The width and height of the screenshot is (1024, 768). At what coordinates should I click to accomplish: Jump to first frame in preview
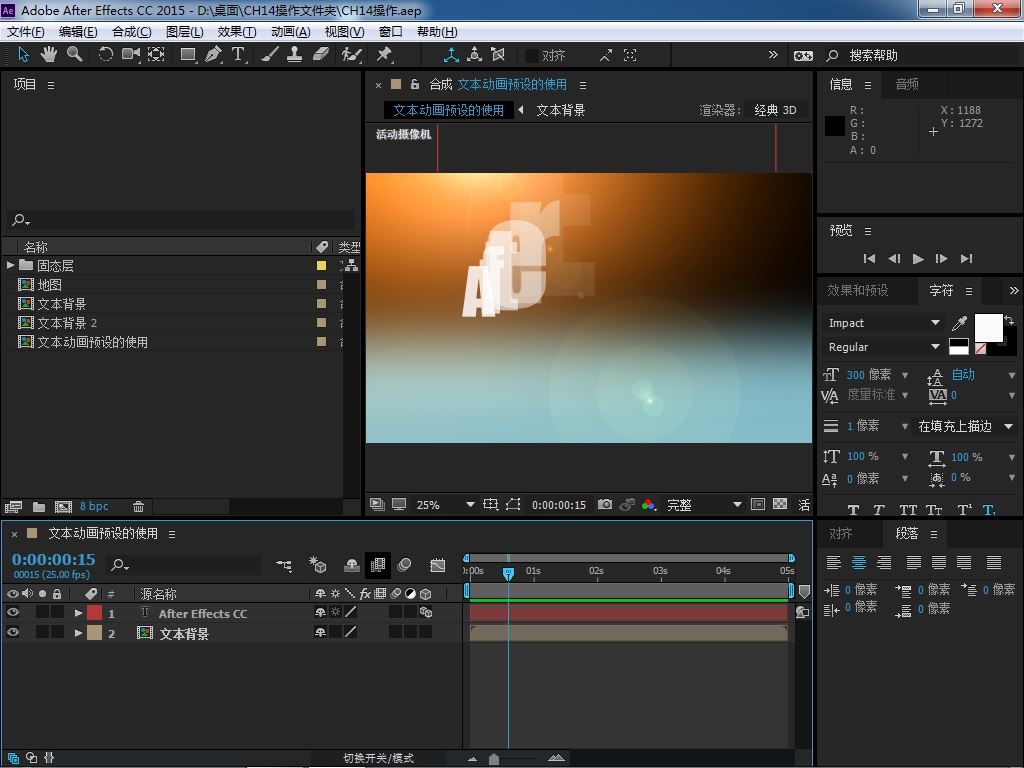click(x=869, y=259)
